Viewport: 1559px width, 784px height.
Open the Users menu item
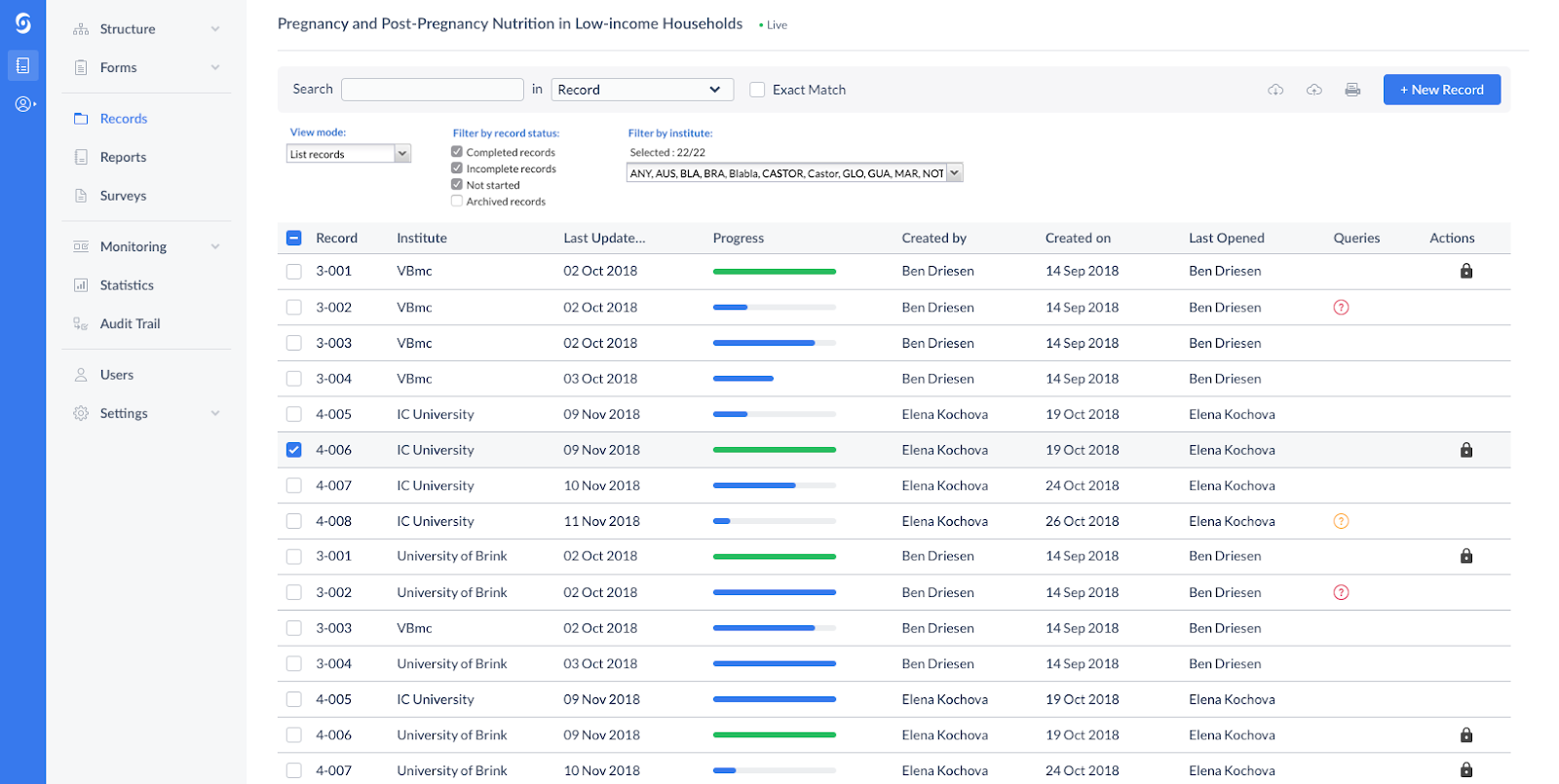(117, 375)
